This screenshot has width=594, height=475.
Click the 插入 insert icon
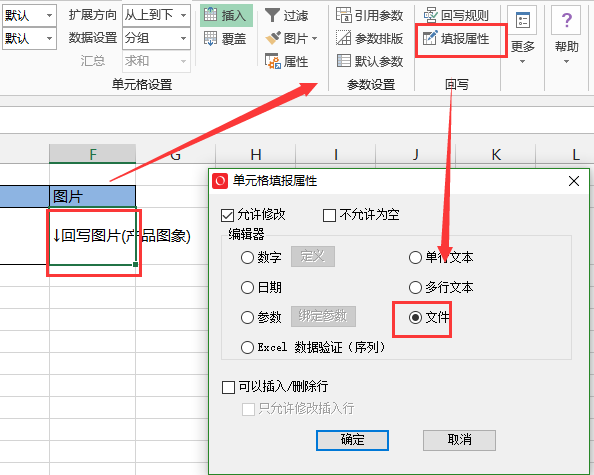[211, 15]
